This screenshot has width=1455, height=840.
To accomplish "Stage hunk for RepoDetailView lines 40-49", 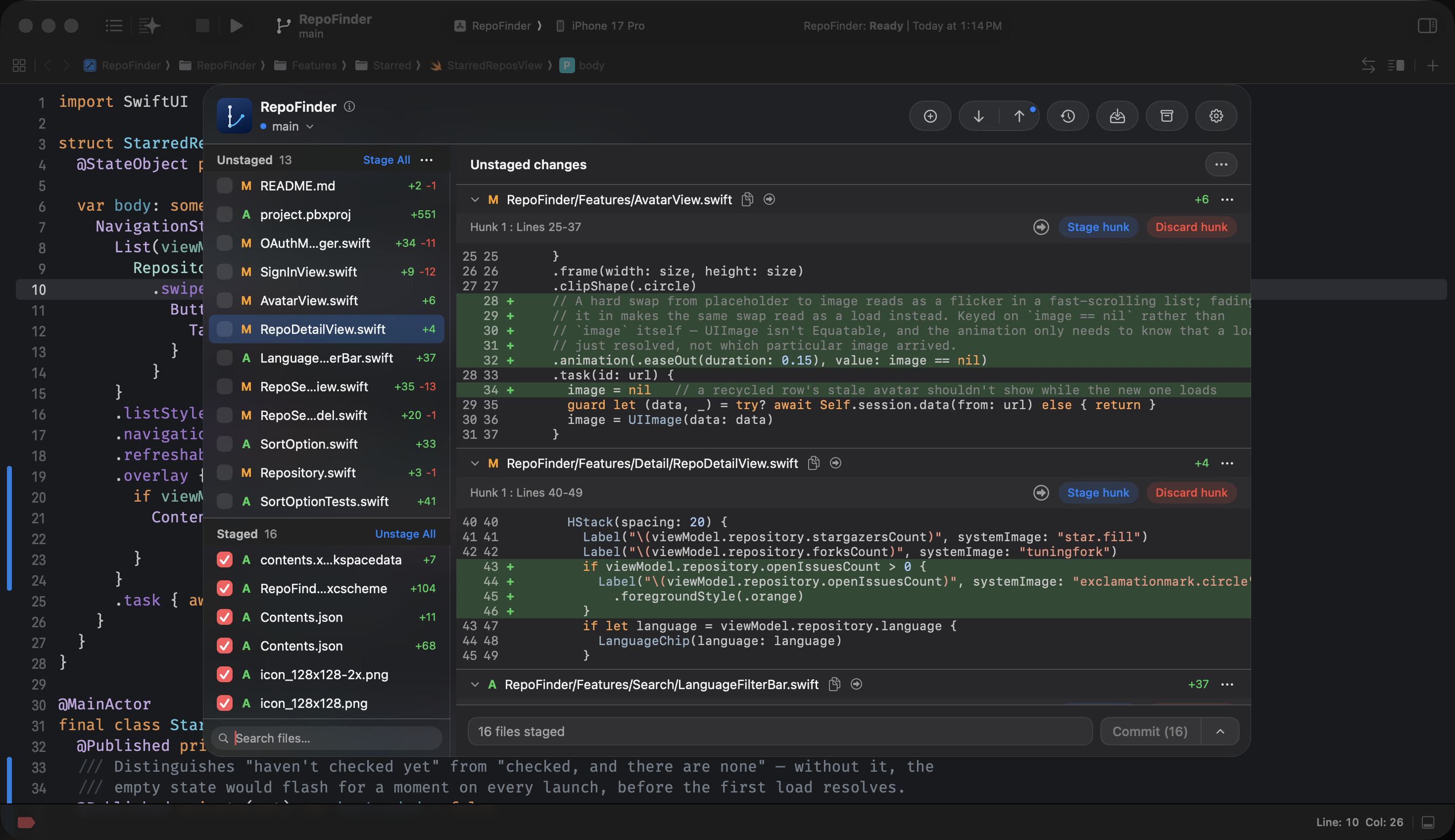I will point(1098,493).
